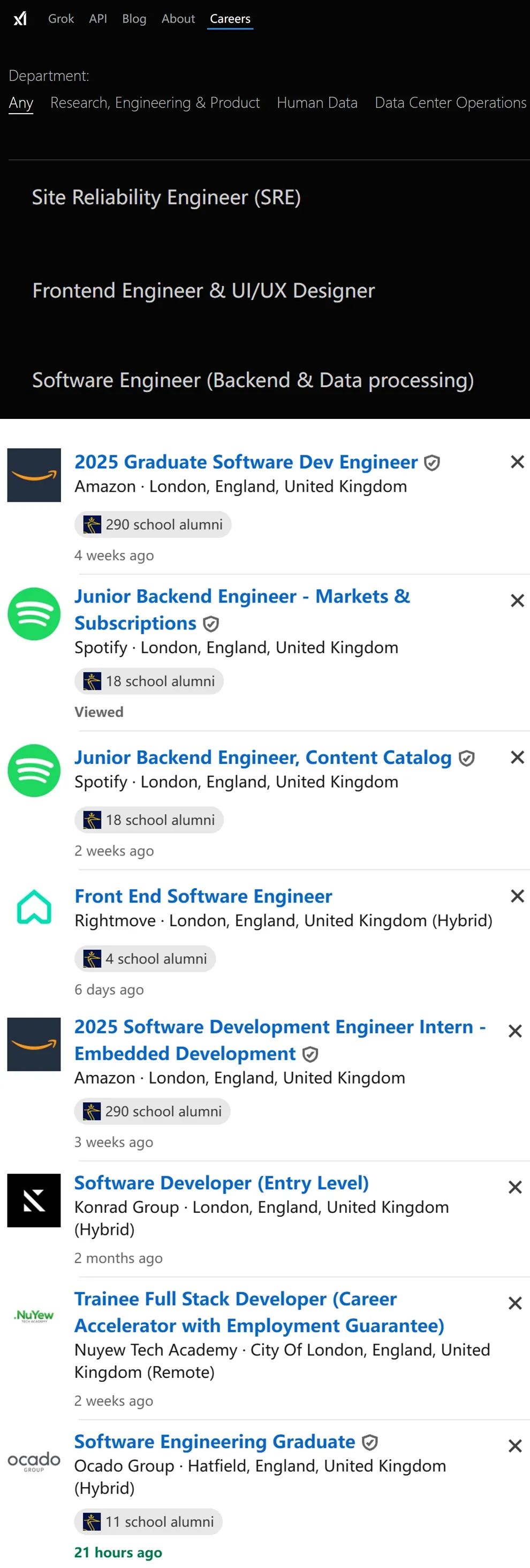Open Frontend Engineer & UI/UX Designer posting
This screenshot has height=1568, width=530.
(x=203, y=290)
